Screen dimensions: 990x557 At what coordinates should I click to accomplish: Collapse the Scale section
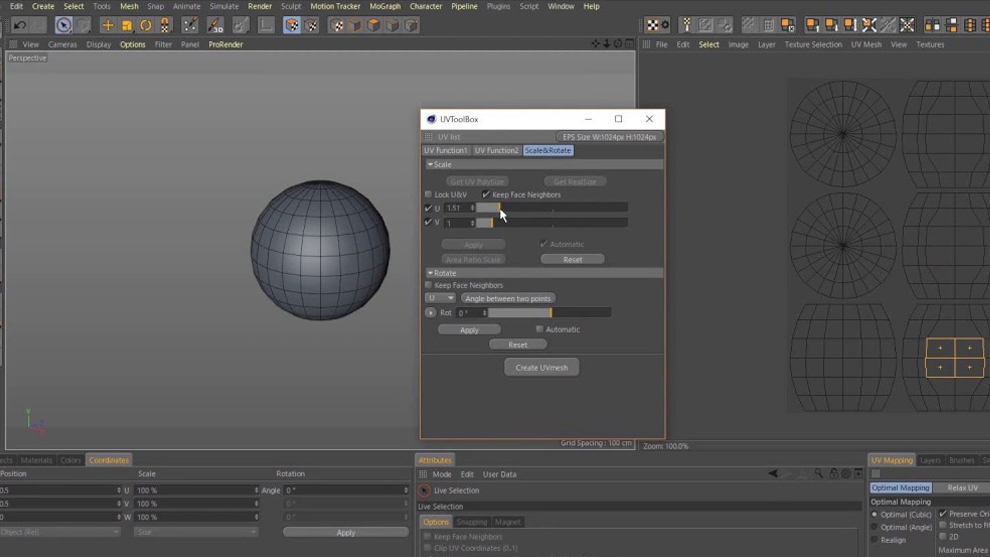[x=430, y=164]
